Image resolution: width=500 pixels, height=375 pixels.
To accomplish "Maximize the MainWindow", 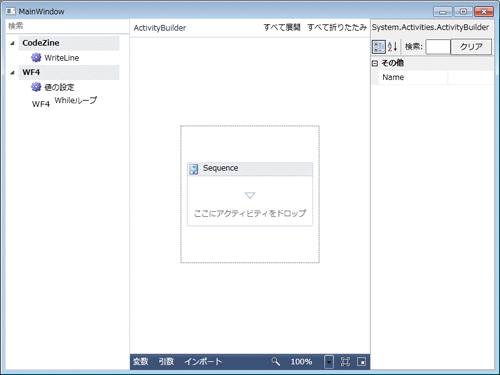I will pos(463,12).
